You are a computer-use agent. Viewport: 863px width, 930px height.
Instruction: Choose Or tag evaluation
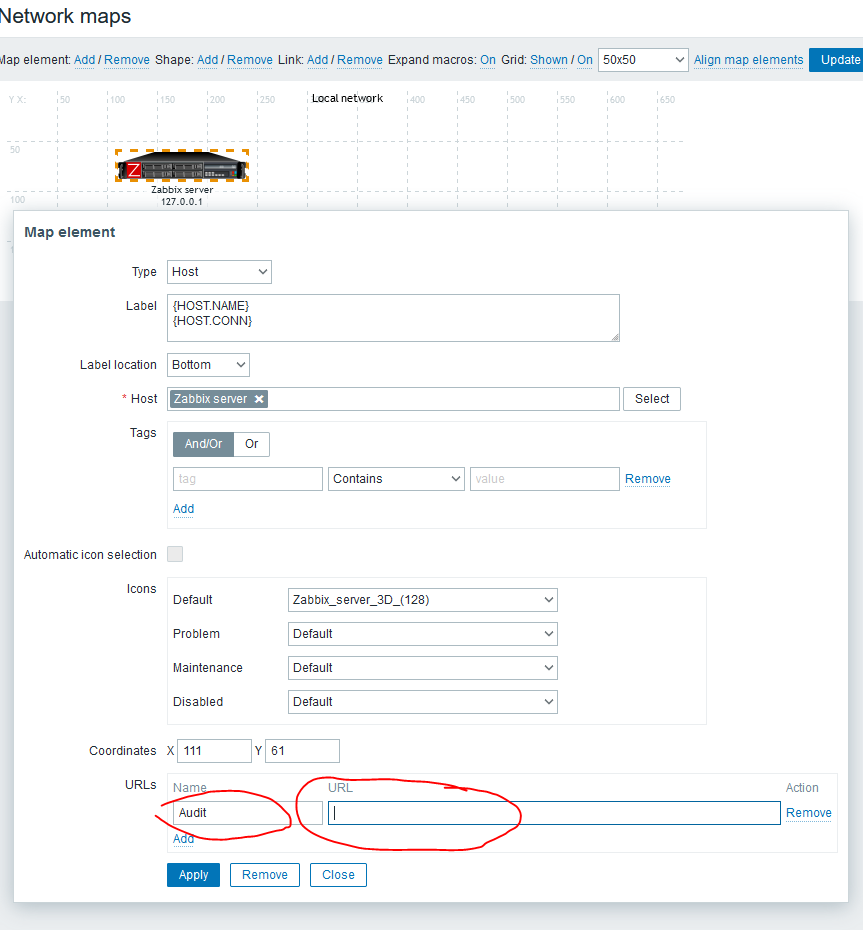[x=251, y=444]
